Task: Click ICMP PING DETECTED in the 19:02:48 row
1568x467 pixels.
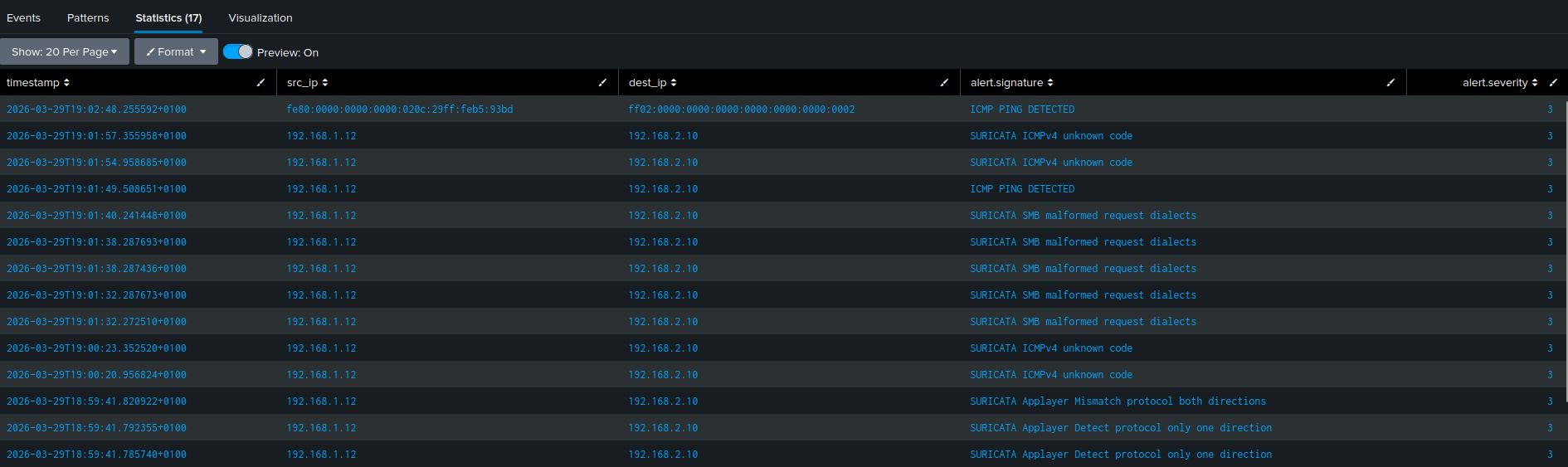Action: (1022, 109)
